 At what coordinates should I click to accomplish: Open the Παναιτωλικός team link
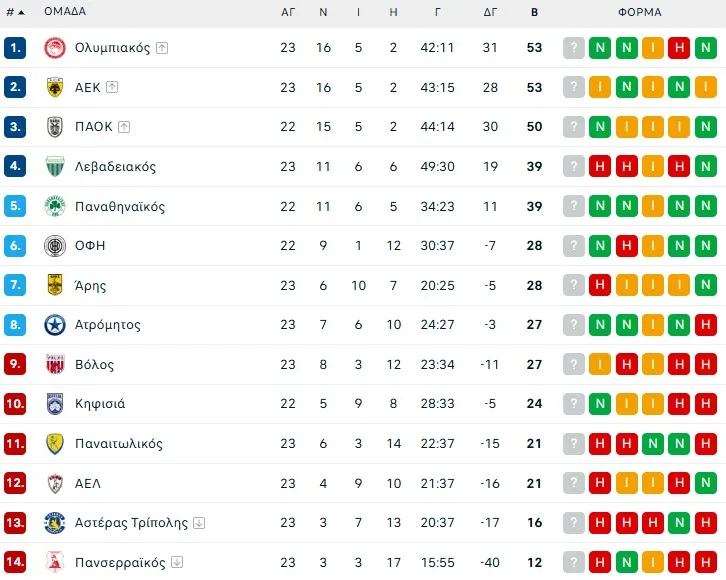coord(118,444)
